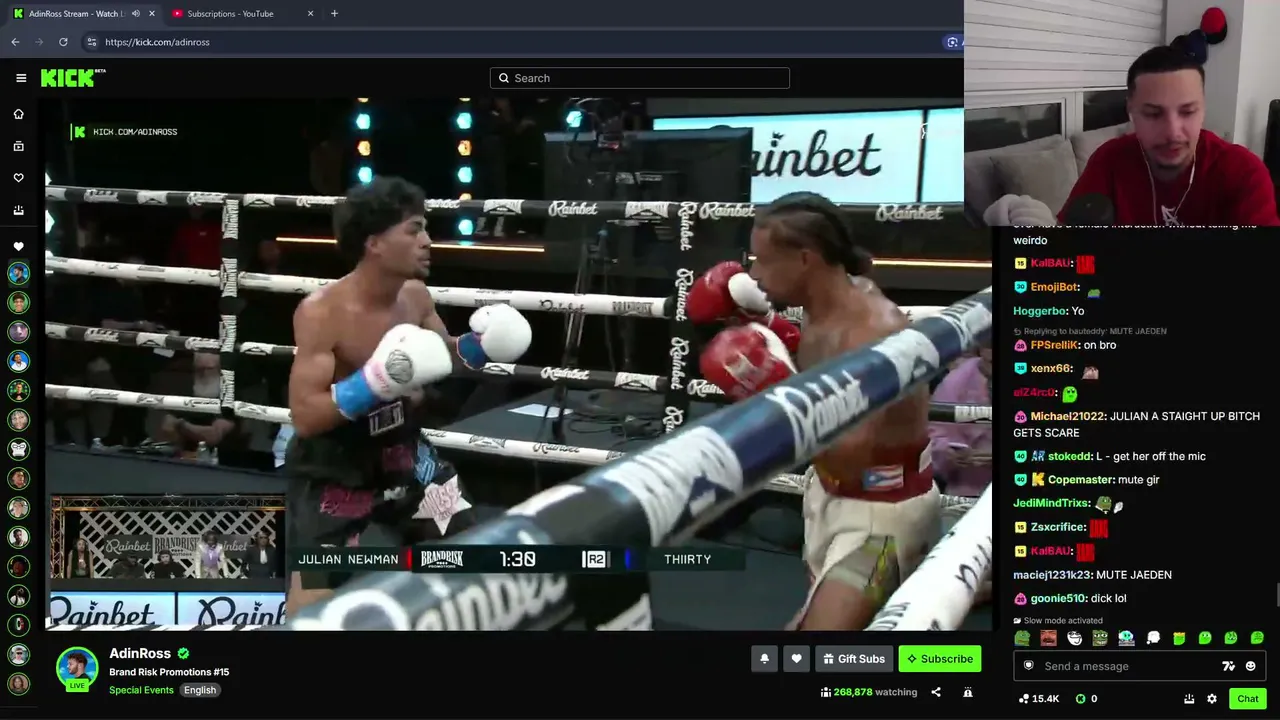Open the Kick hamburger menu

21,78
